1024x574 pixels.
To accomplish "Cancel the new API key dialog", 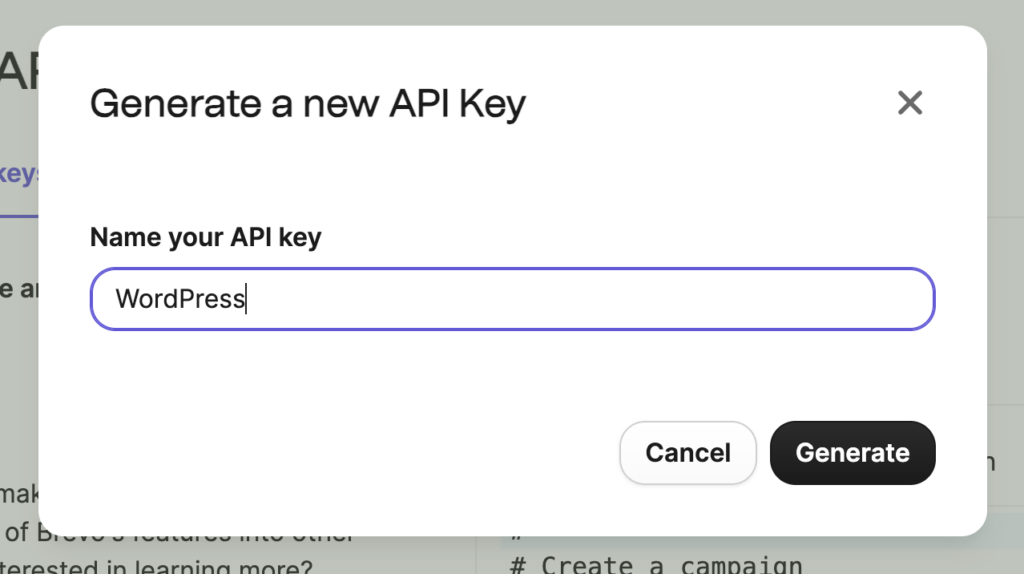I will click(688, 453).
